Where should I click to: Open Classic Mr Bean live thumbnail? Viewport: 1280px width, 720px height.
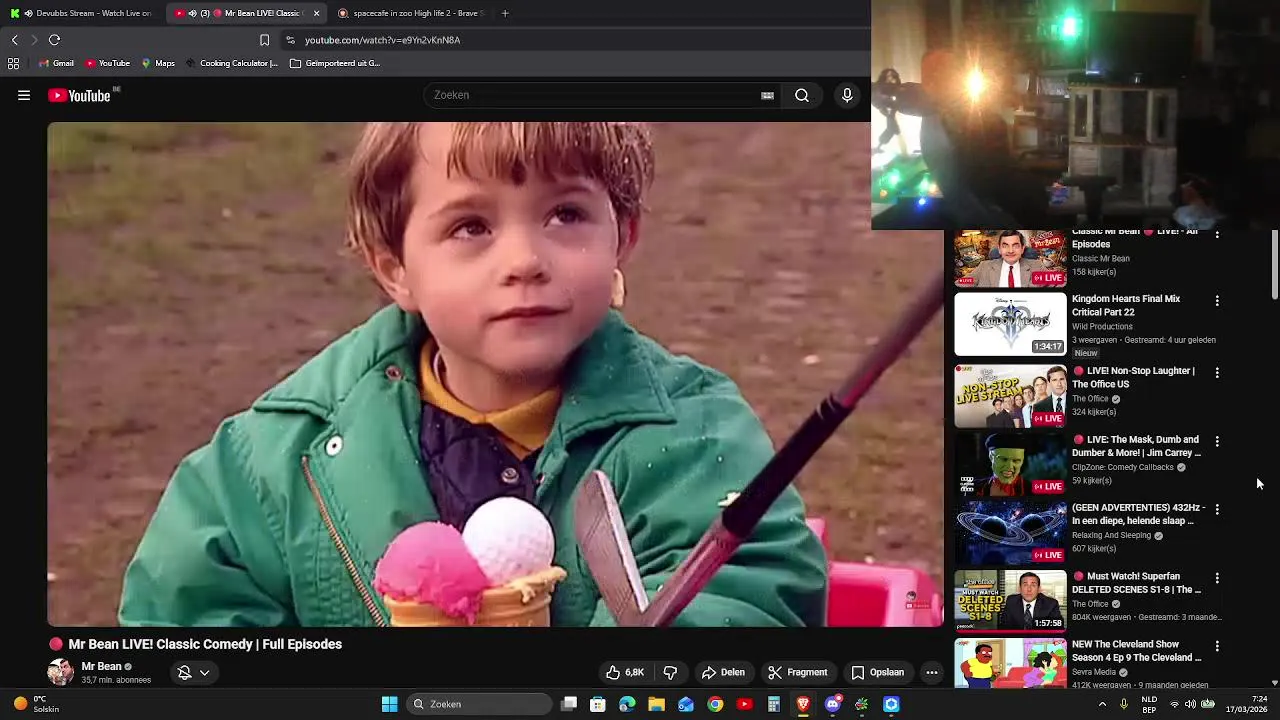click(x=1010, y=258)
